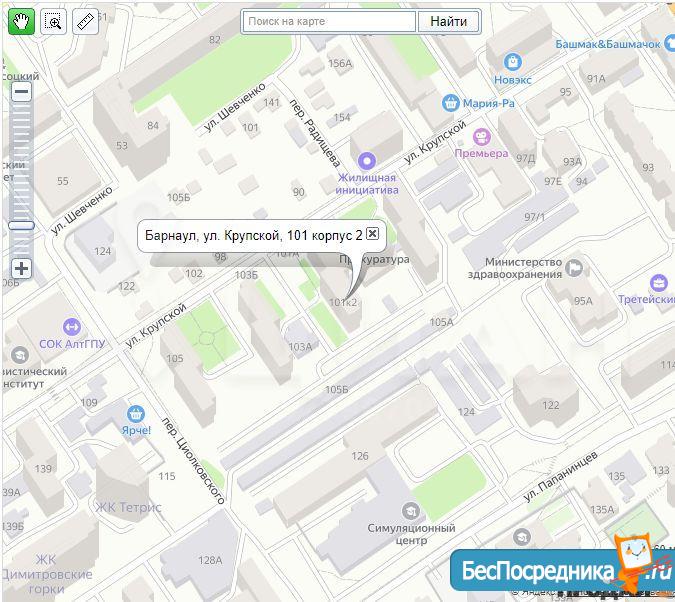Activate the zoom-to-area magnifier tool
675x602 pixels.
click(53, 21)
